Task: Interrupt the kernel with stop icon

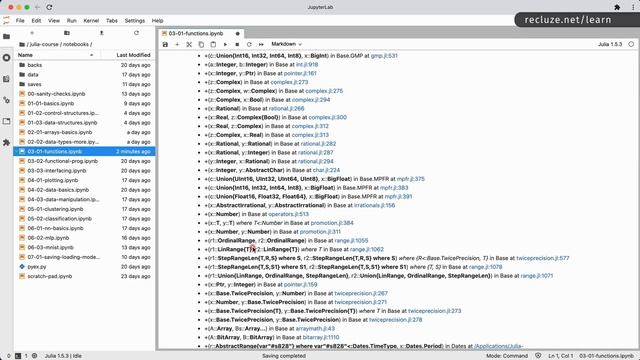Action: (x=237, y=44)
